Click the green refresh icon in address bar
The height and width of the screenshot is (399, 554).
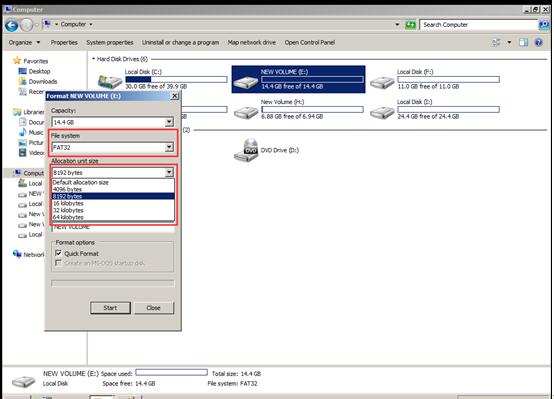point(410,25)
